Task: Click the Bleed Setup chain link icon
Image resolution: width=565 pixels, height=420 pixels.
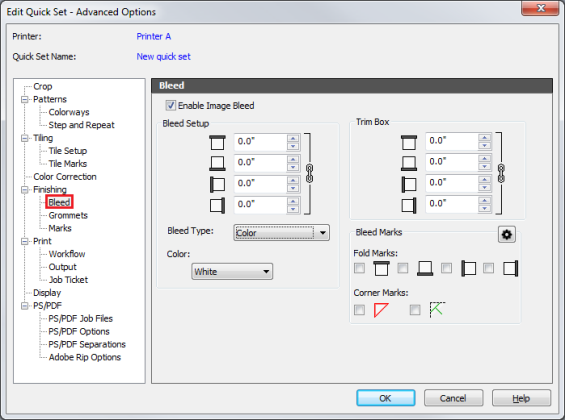Action: click(x=309, y=173)
